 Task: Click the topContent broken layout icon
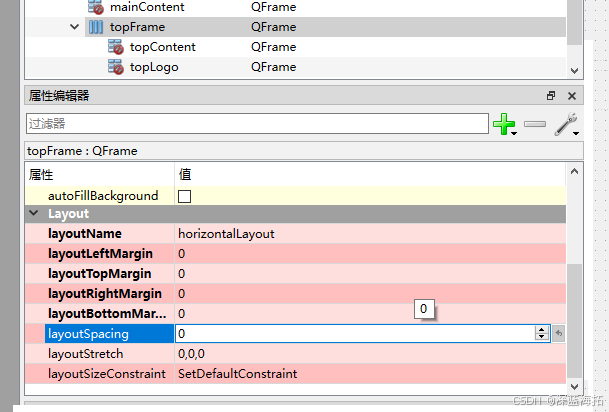[x=116, y=47]
